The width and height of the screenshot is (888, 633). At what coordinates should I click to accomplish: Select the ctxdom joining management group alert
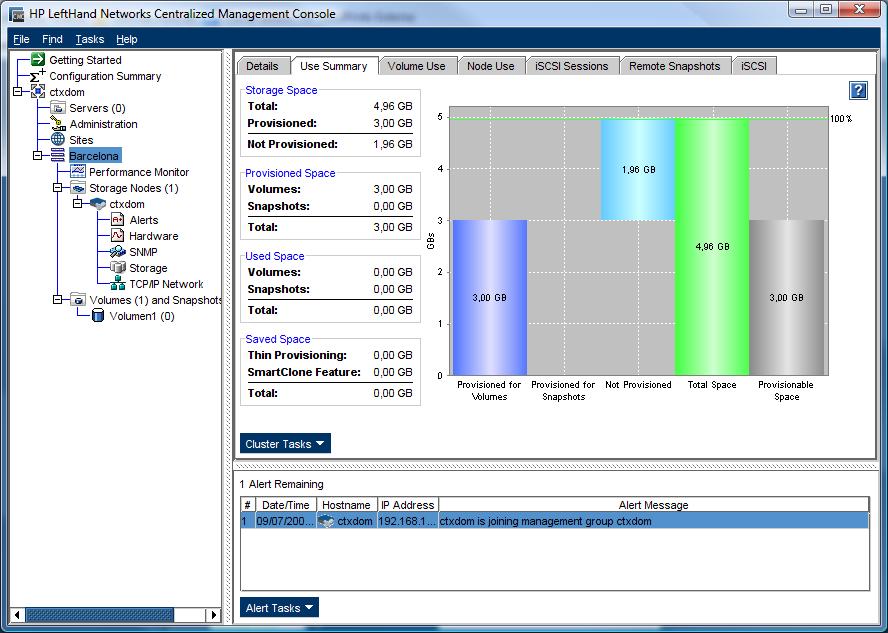[554, 521]
